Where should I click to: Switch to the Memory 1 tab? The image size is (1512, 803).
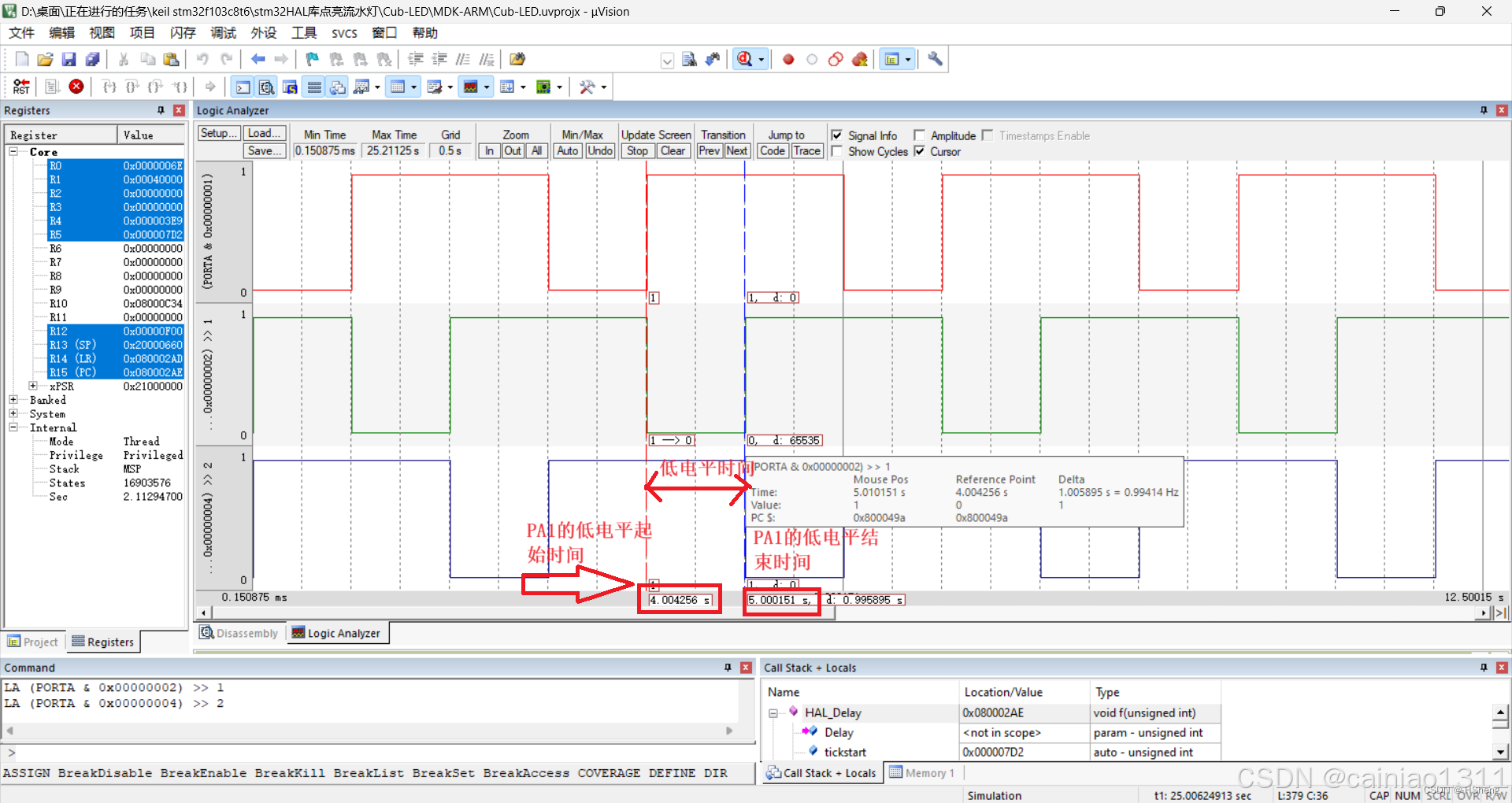921,773
